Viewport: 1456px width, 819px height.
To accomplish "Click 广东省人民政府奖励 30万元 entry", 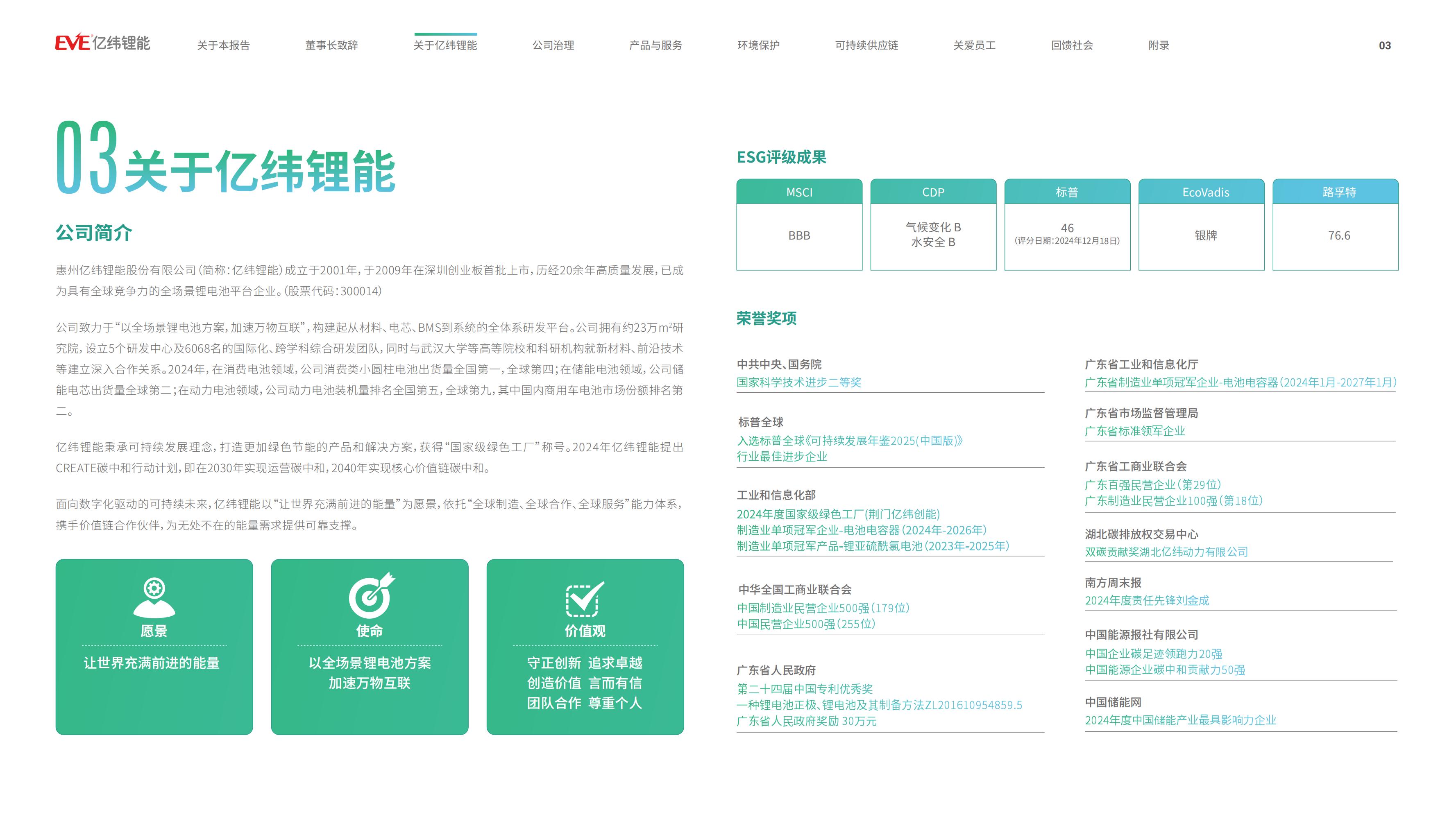I will (x=807, y=721).
